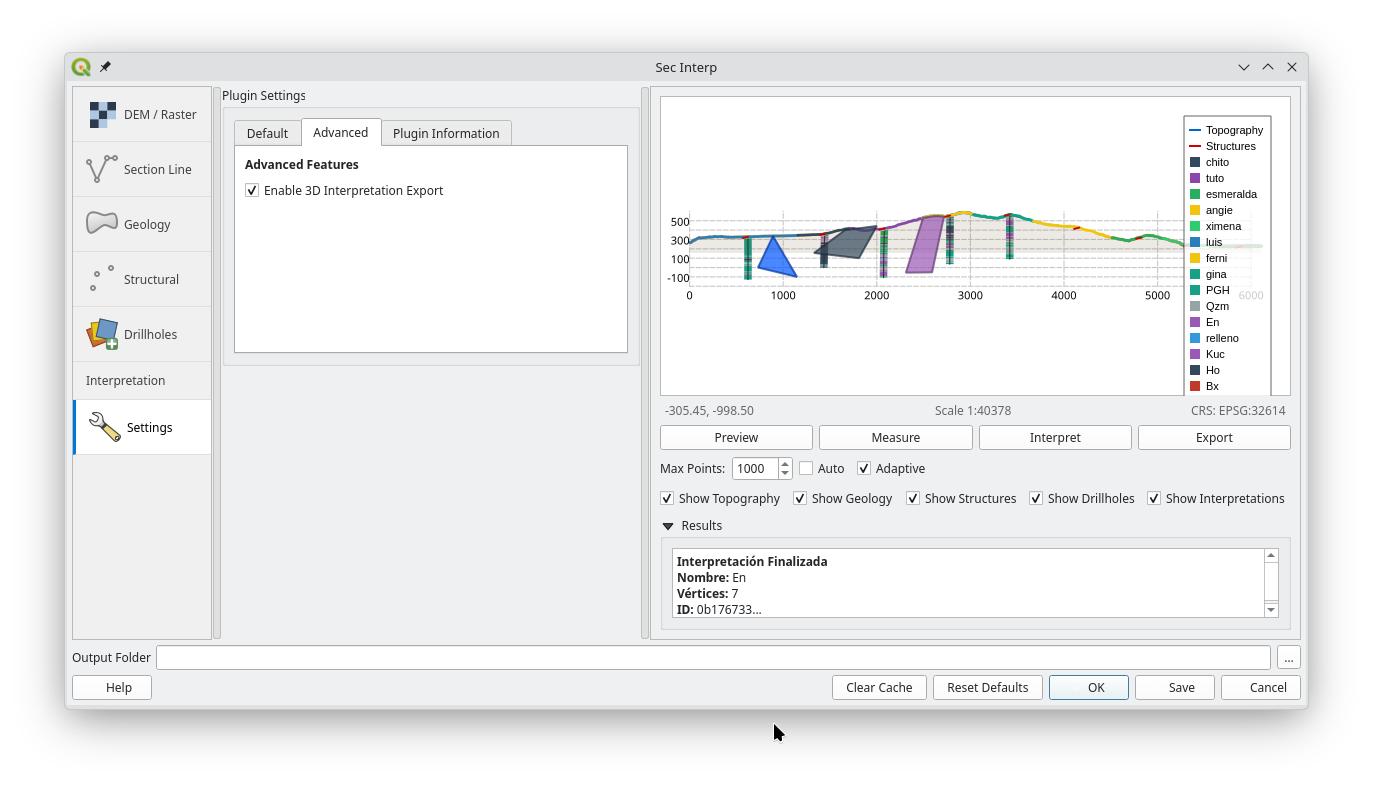Image resolution: width=1373 pixels, height=786 pixels.
Task: Collapse the Results section
Action: click(x=667, y=525)
